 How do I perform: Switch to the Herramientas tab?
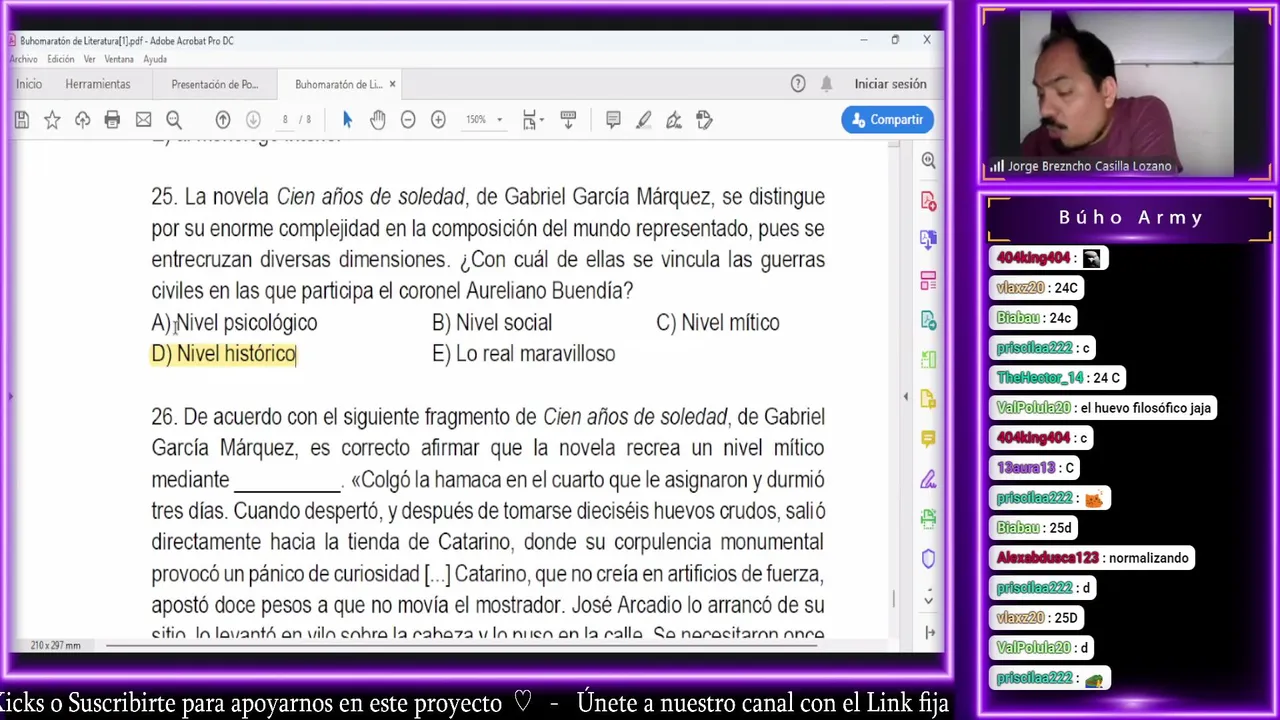(x=98, y=84)
